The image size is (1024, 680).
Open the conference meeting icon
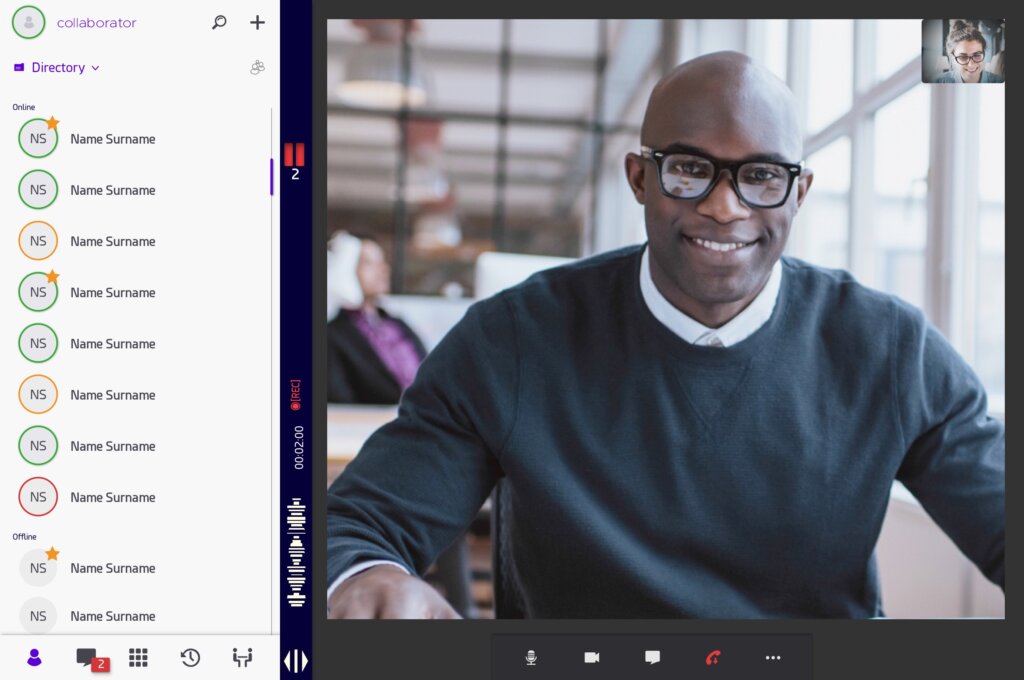[x=242, y=657]
